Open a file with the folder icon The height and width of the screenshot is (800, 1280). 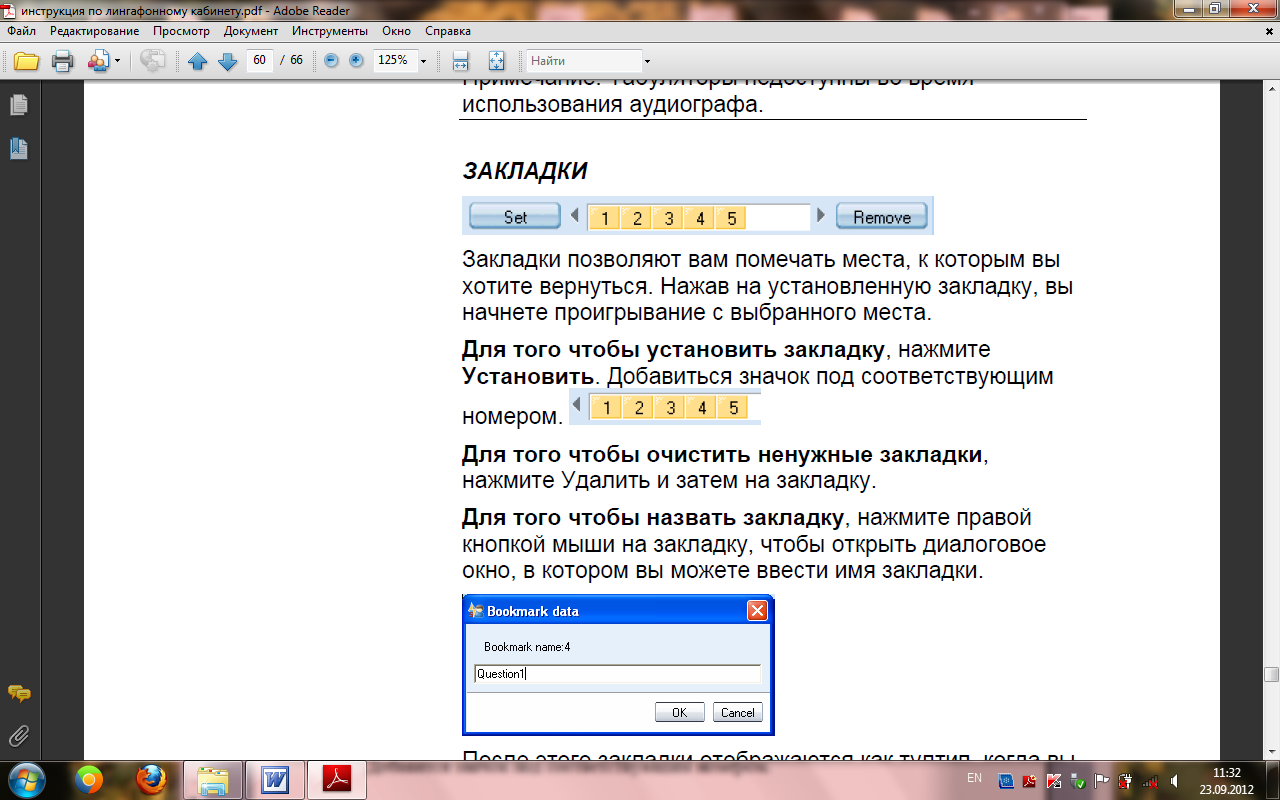(x=26, y=61)
